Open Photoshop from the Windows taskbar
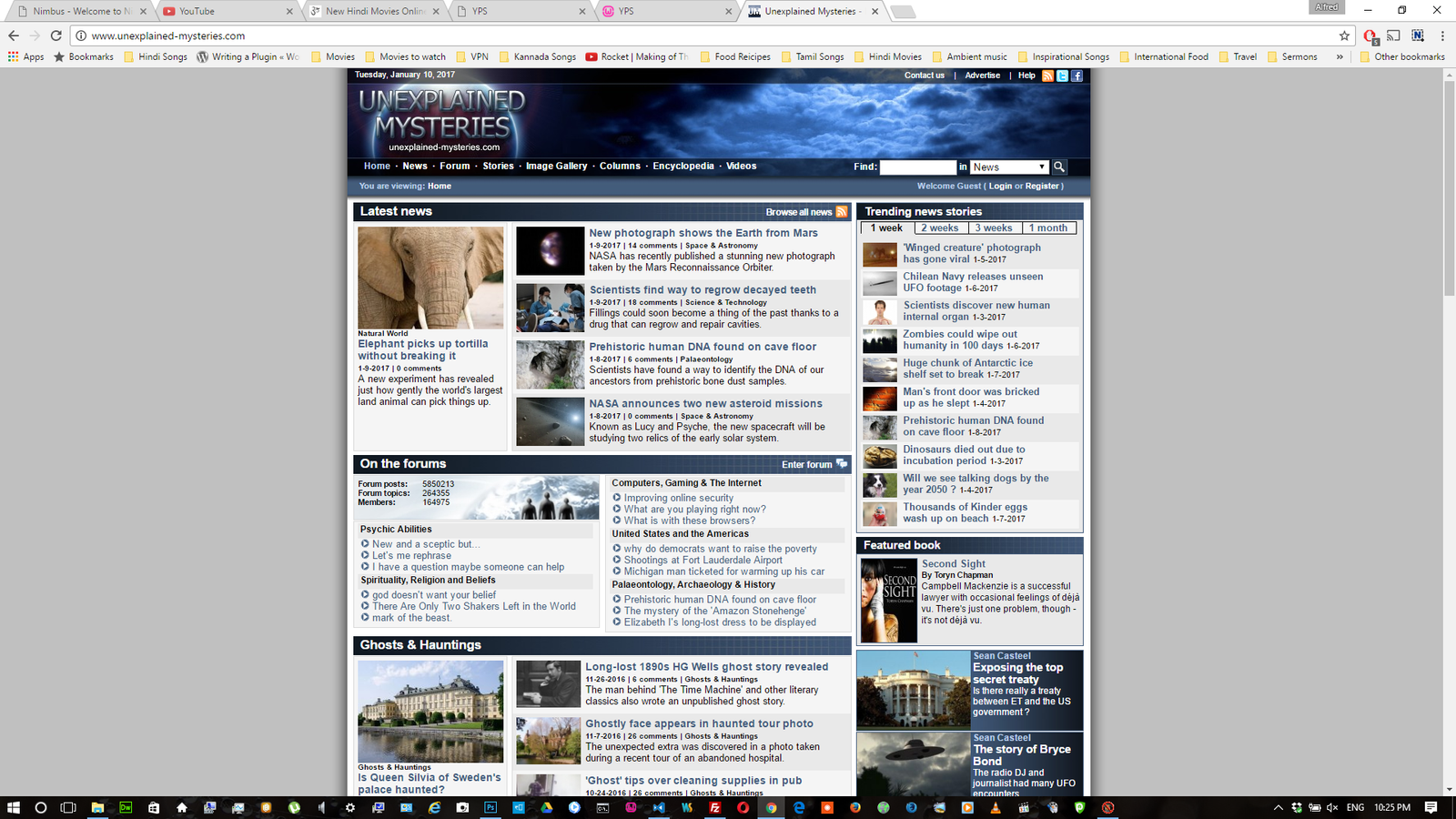Viewport: 1456px width, 819px height. pos(490,807)
